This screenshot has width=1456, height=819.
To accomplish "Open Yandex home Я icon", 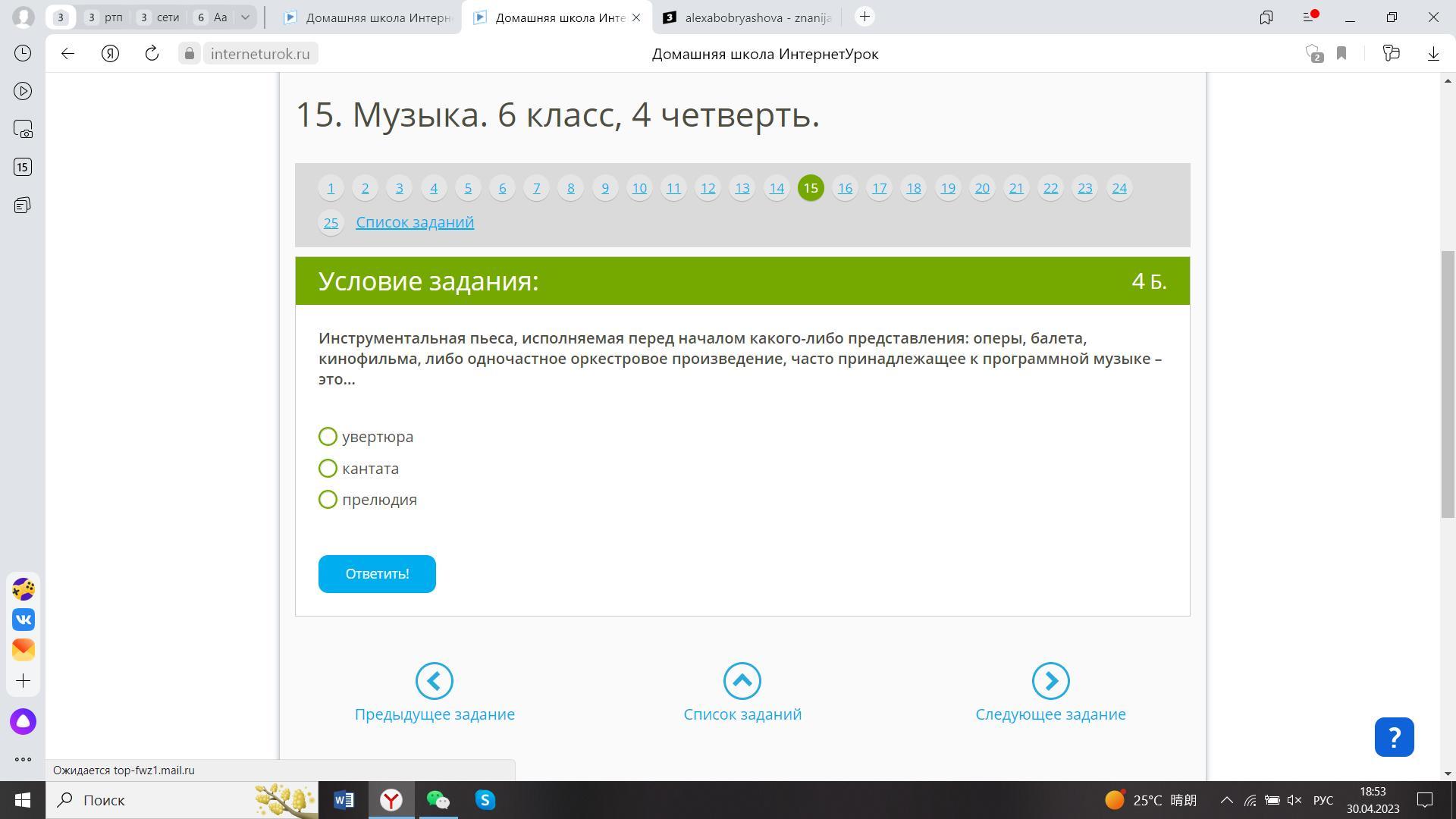I will [x=110, y=53].
